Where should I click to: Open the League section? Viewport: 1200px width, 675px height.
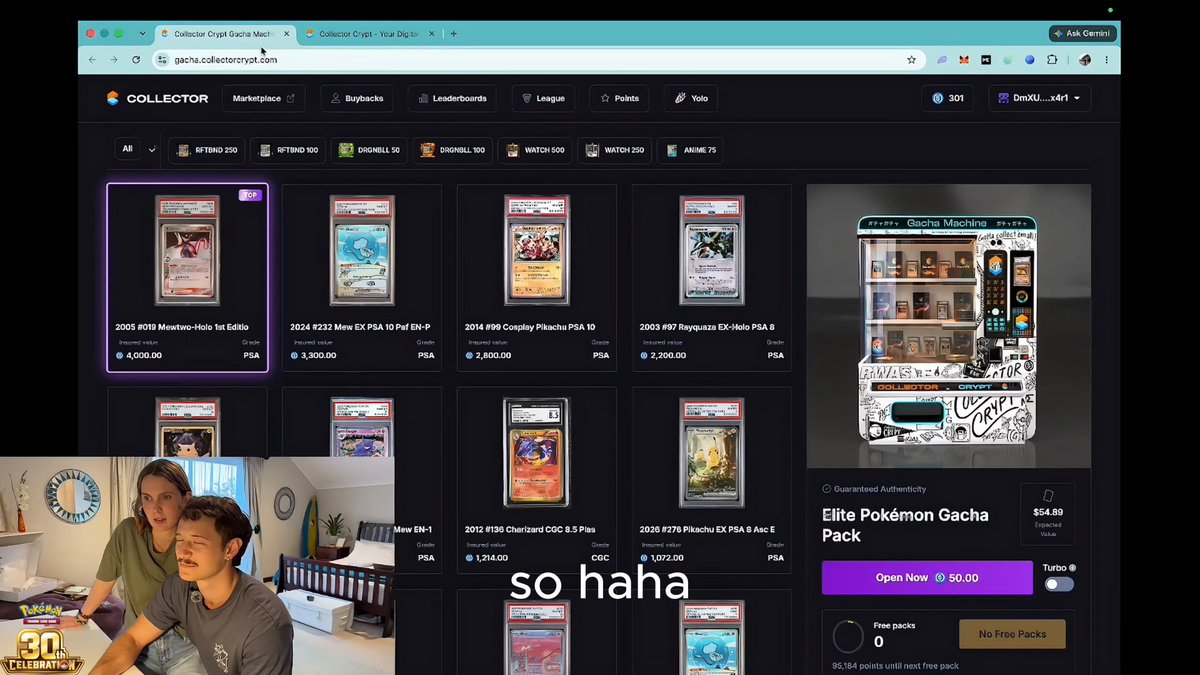pos(543,98)
